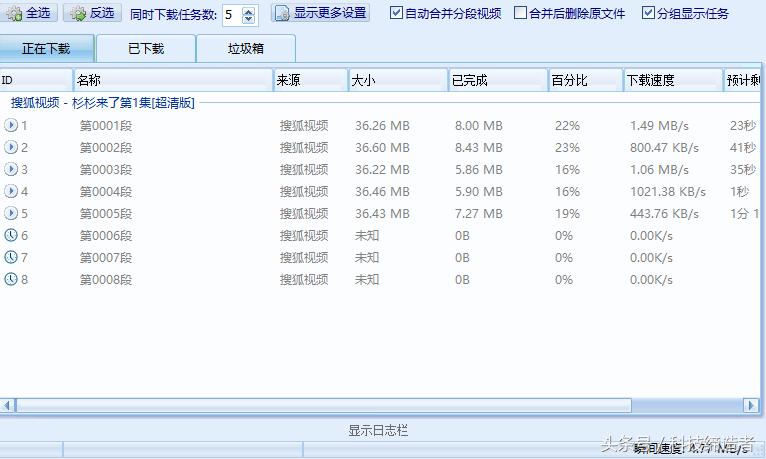Decrease simultaneous download task count
The width and height of the screenshot is (766, 459).
point(249,20)
